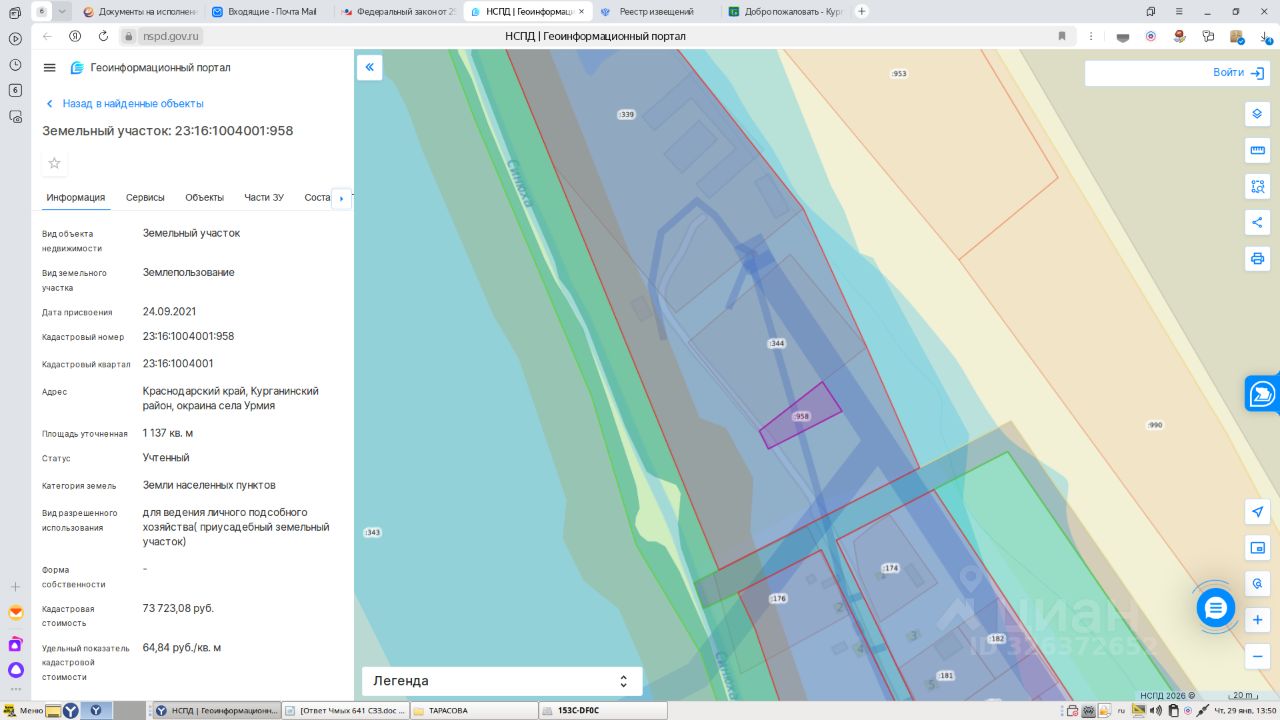Viewport: 1280px width, 720px height.
Task: Switch to the Сервисы tab
Action: pos(145,198)
